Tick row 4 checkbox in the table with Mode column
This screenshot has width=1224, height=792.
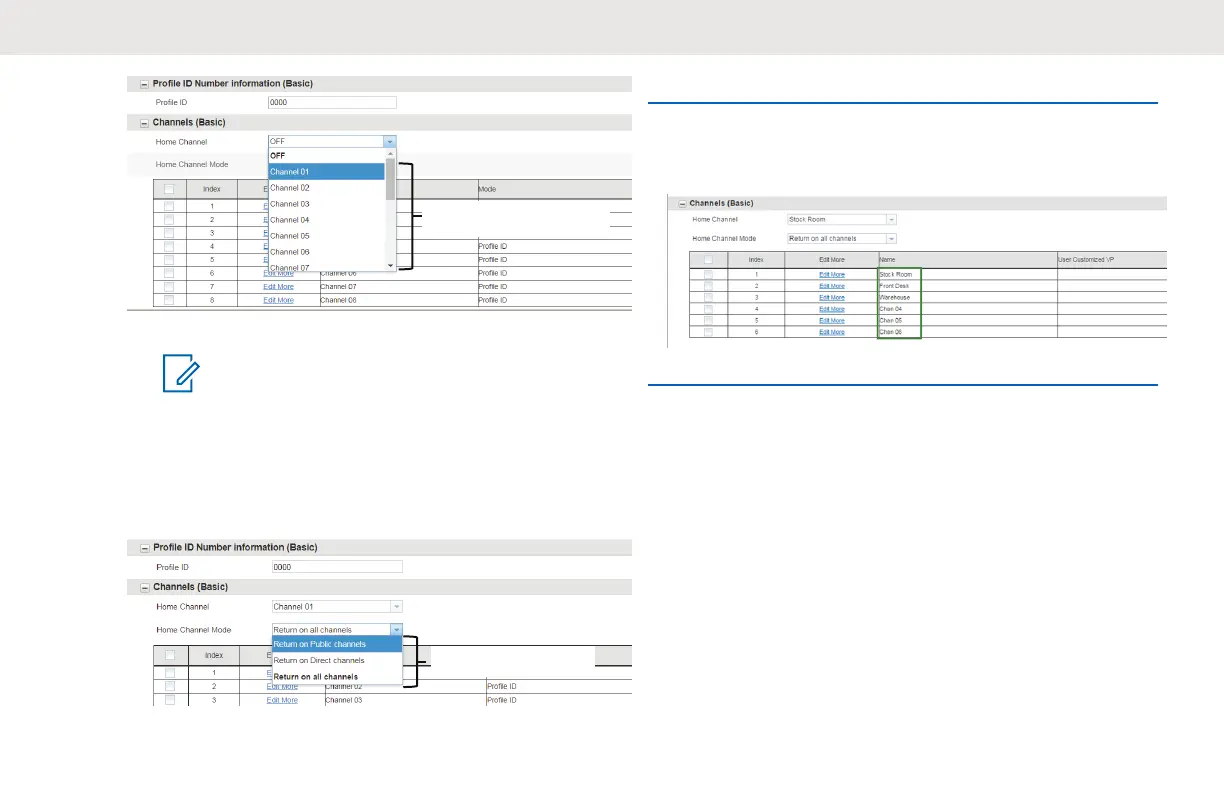170,246
